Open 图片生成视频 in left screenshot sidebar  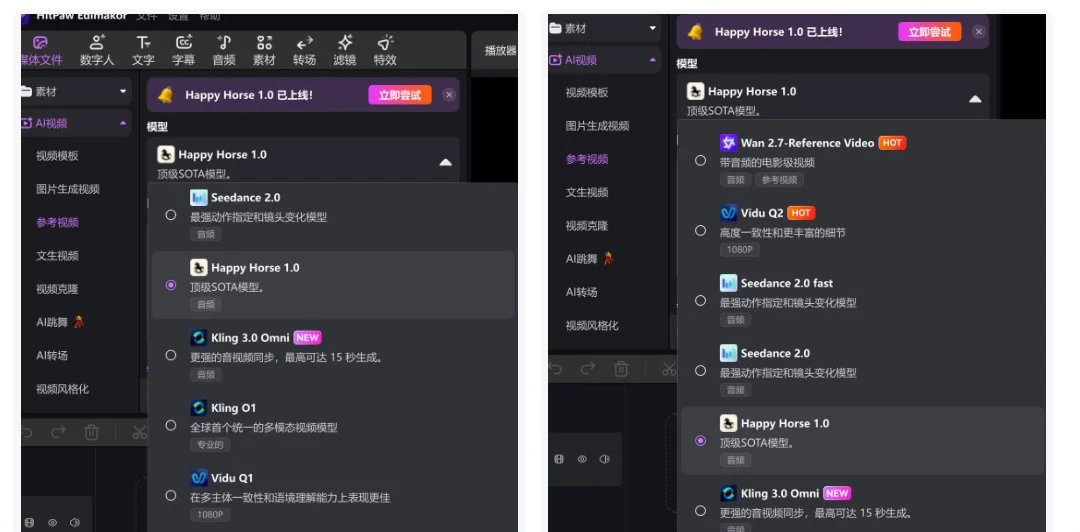pyautogui.click(x=68, y=189)
